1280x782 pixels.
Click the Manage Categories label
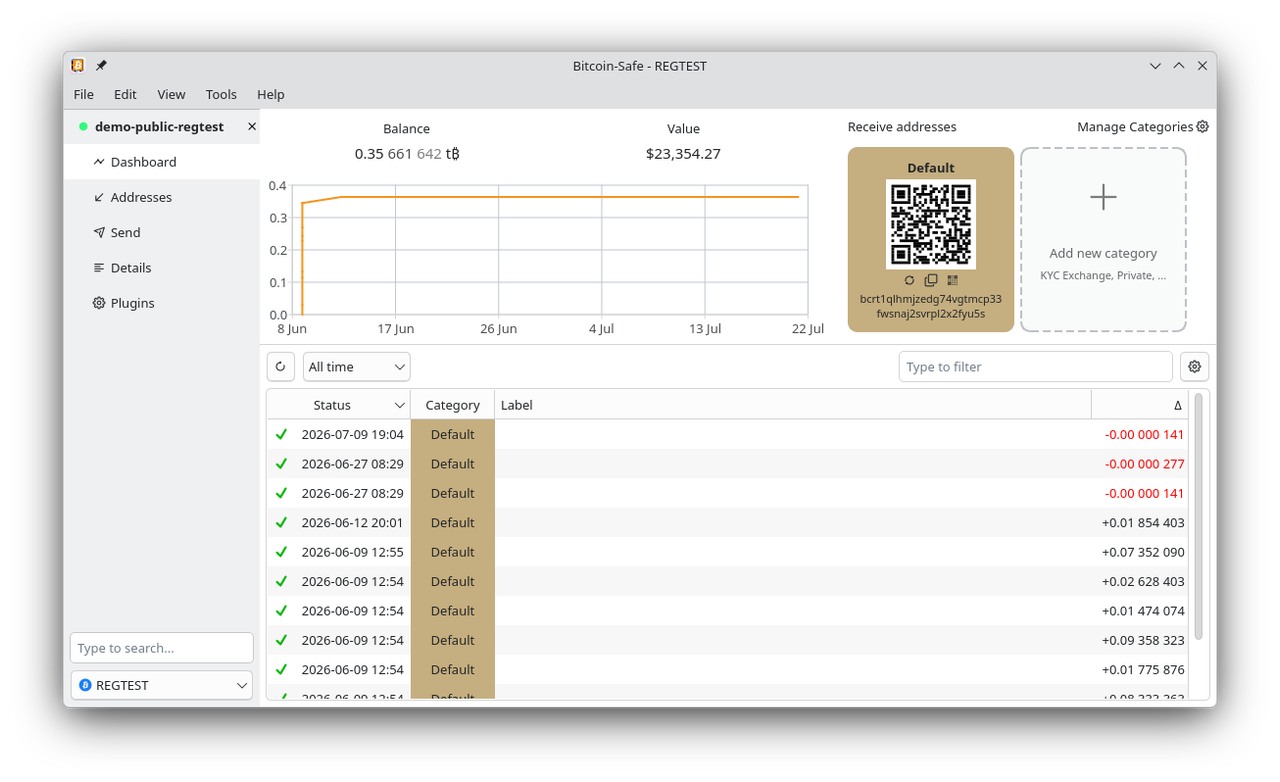coord(1135,127)
